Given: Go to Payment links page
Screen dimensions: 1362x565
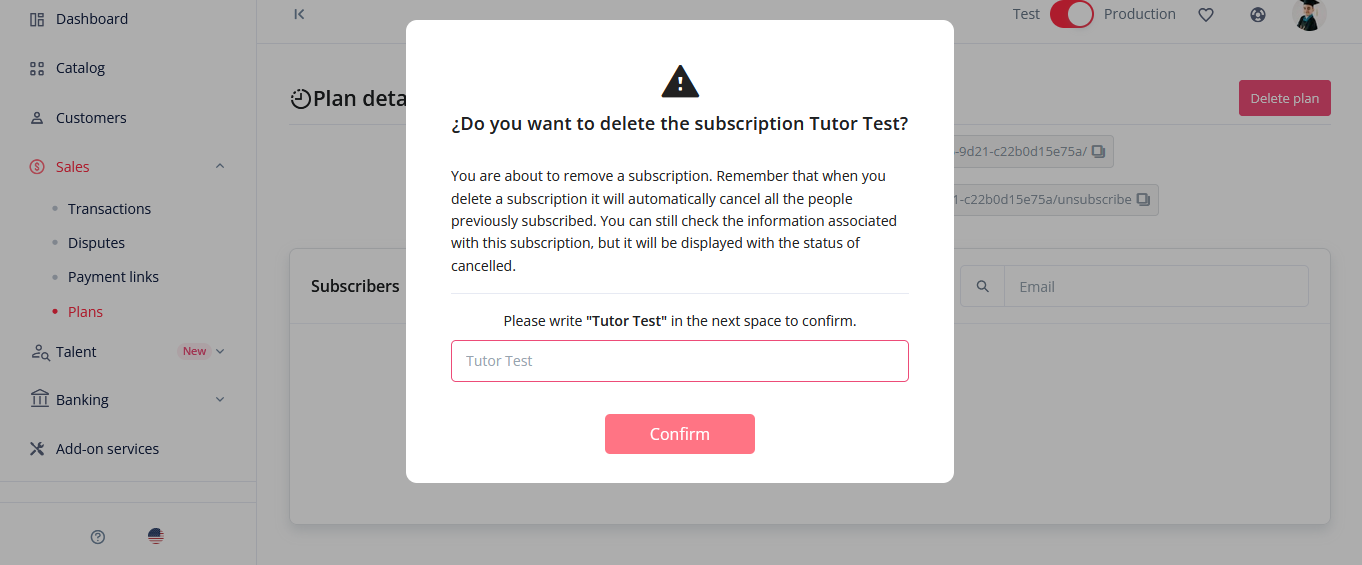Looking at the screenshot, I should 113,277.
